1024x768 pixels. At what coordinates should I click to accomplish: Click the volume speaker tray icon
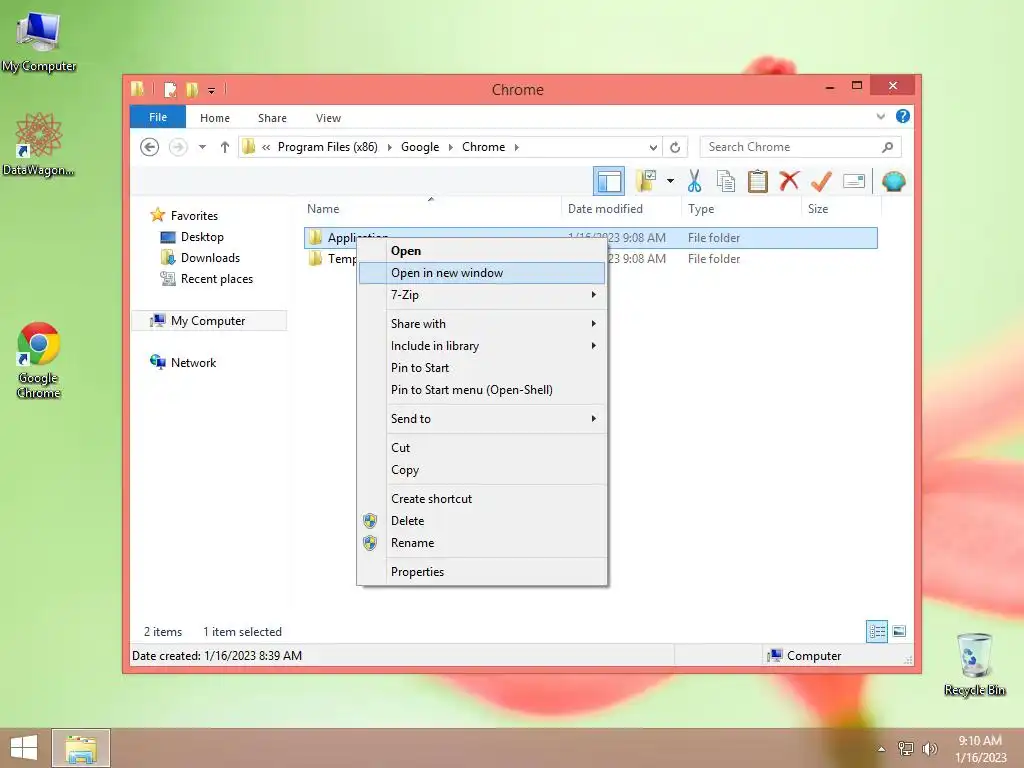[x=930, y=749]
